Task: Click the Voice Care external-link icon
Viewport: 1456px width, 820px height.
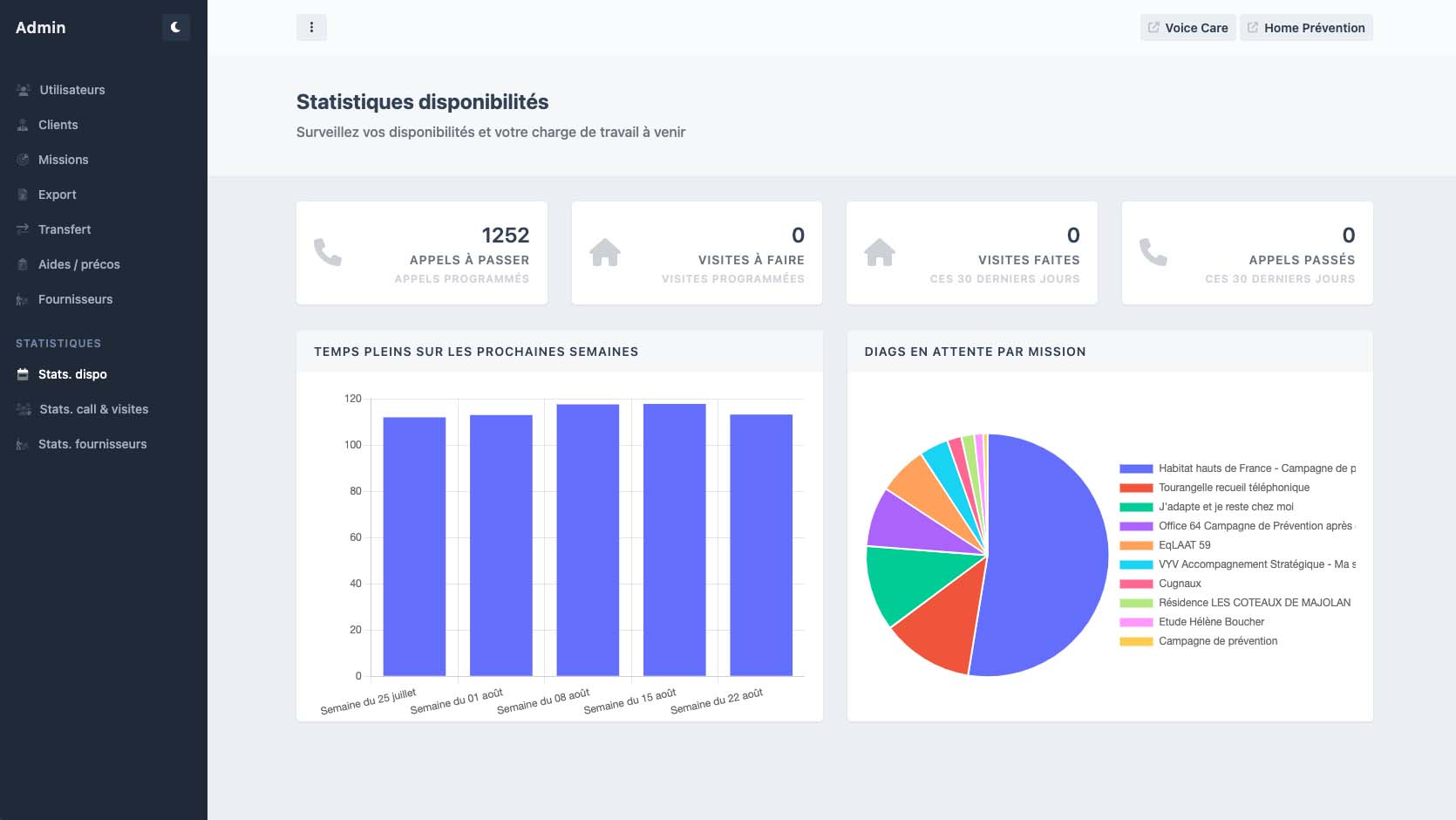Action: [x=1153, y=27]
